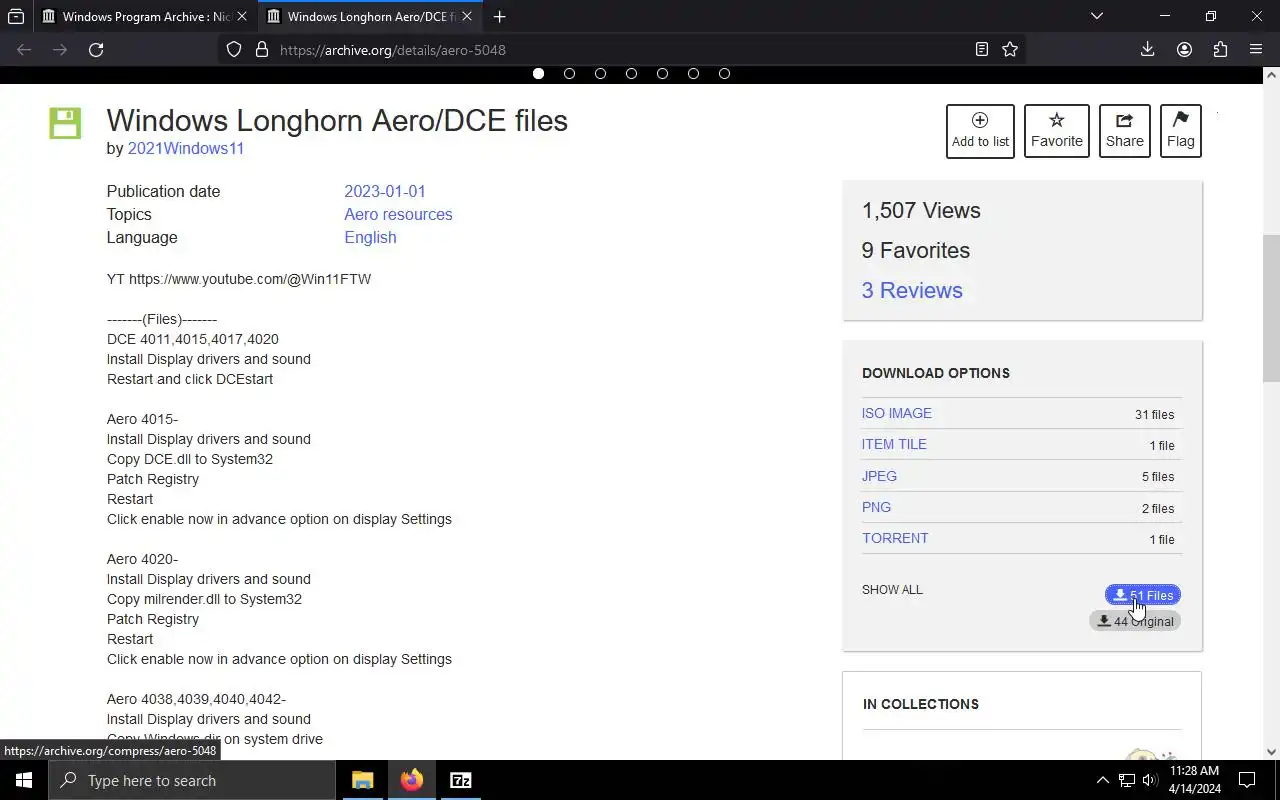Select the seventh carousel dot
Screen dimensions: 1280x800
724,73
